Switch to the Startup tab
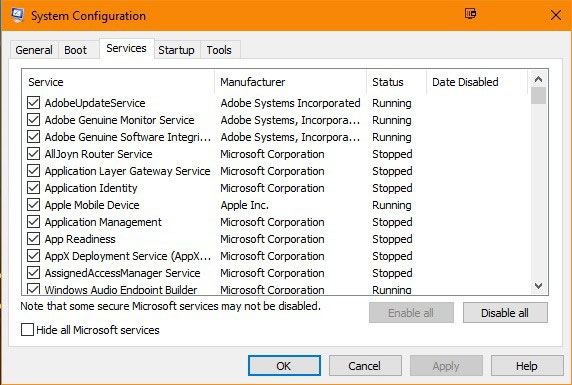Screen dimensions: 572x385 tap(177, 50)
